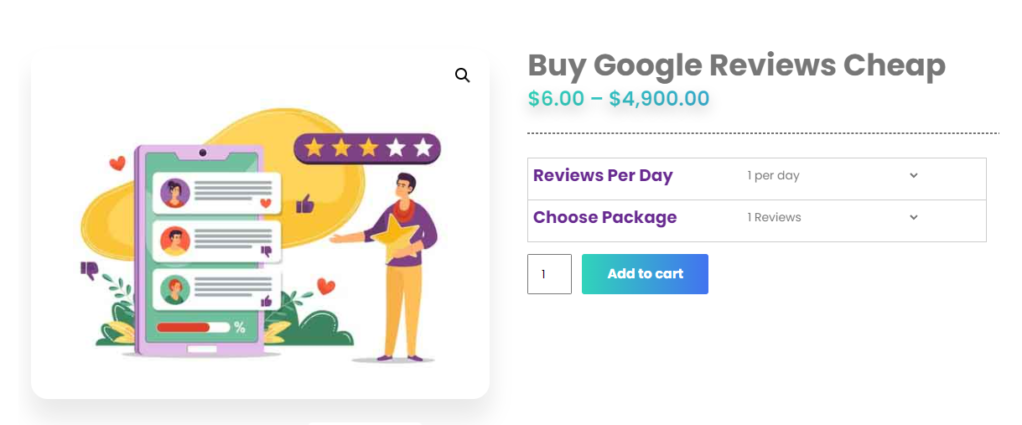
Task: Click the red heart above the phone's left corner
Action: click(117, 163)
